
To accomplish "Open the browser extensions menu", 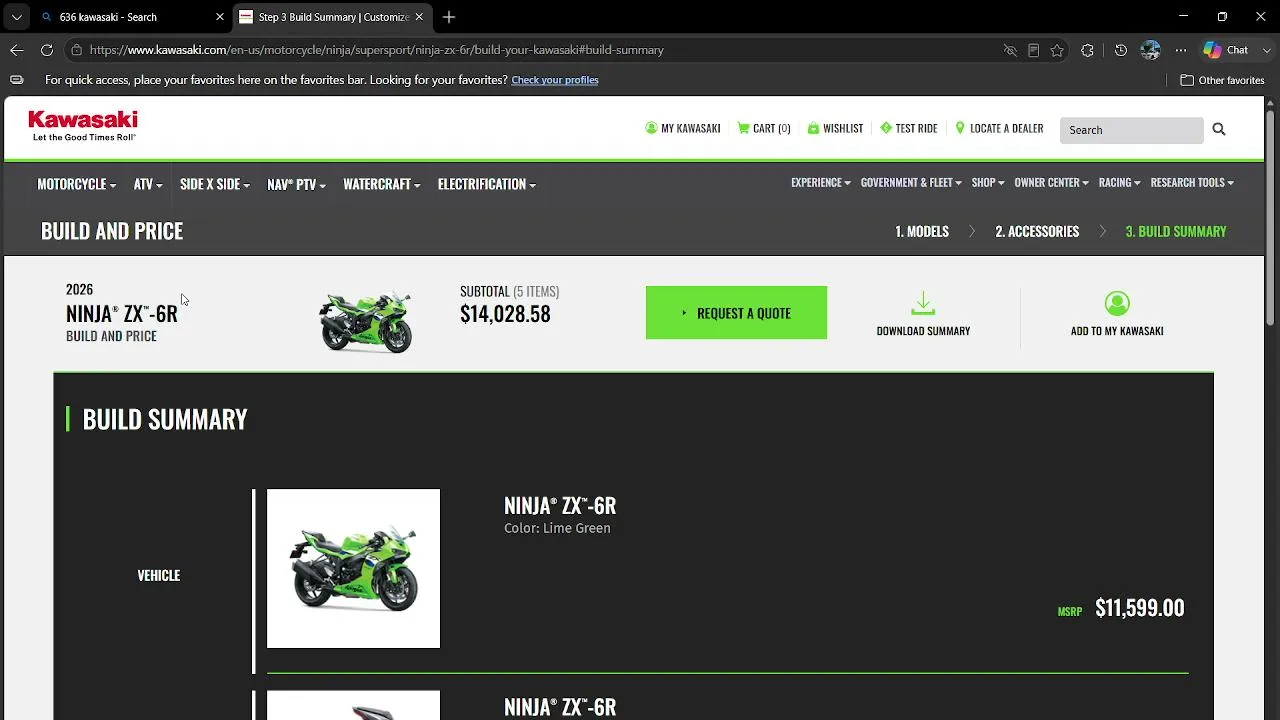I will [x=1087, y=50].
